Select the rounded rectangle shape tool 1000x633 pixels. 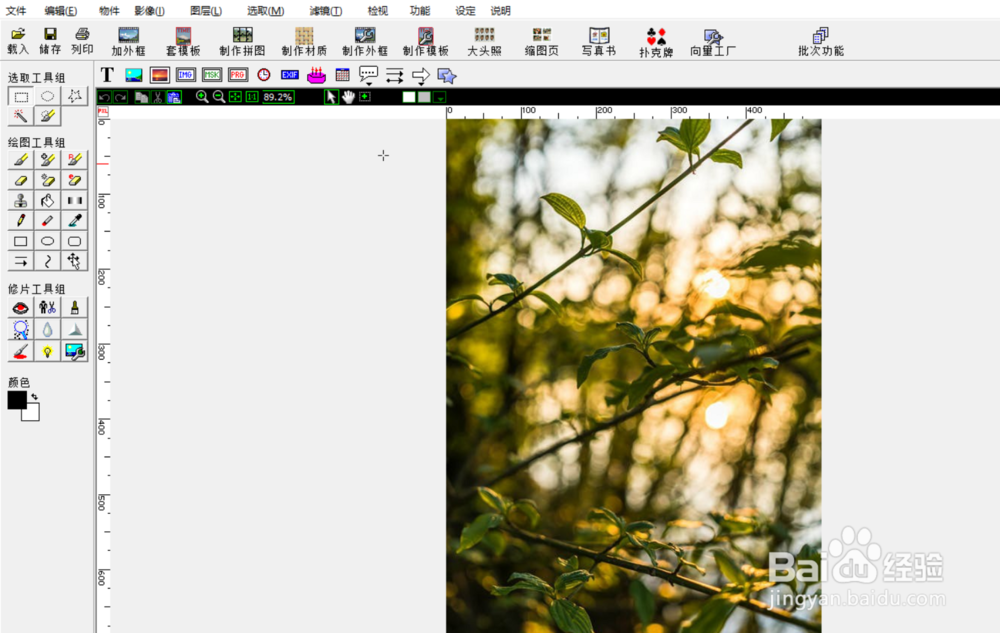click(75, 242)
